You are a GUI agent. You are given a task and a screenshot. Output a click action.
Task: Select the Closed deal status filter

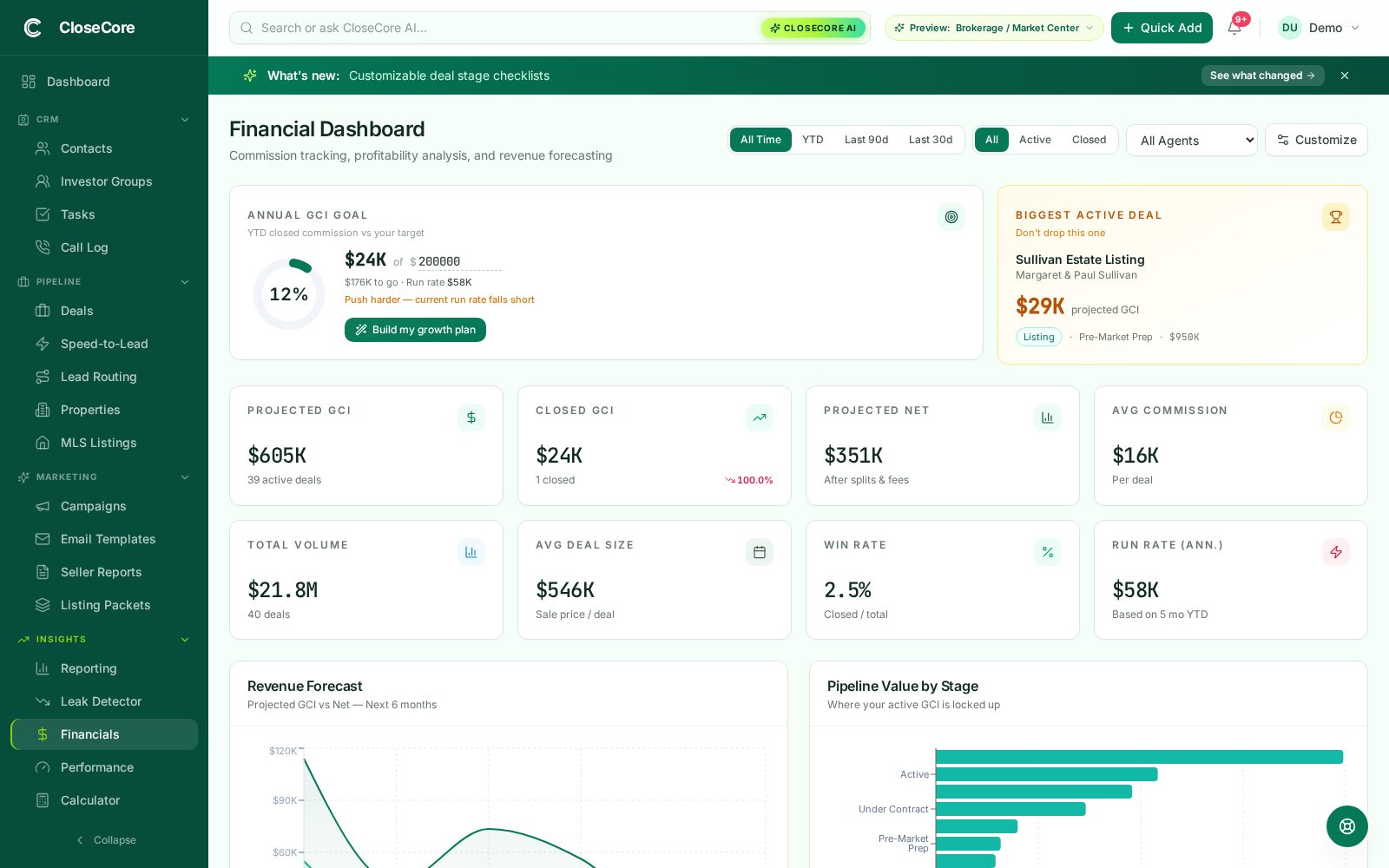point(1089,140)
